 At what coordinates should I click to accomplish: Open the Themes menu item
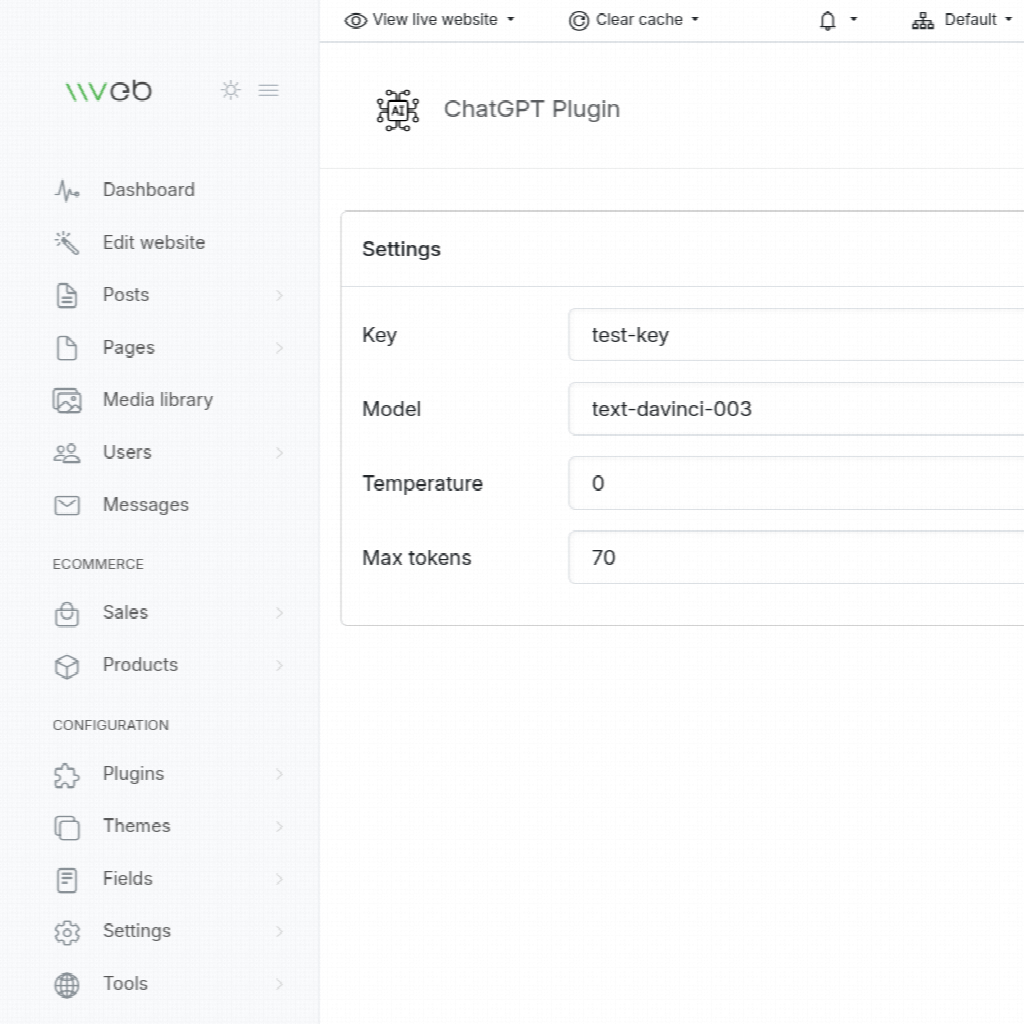(136, 826)
